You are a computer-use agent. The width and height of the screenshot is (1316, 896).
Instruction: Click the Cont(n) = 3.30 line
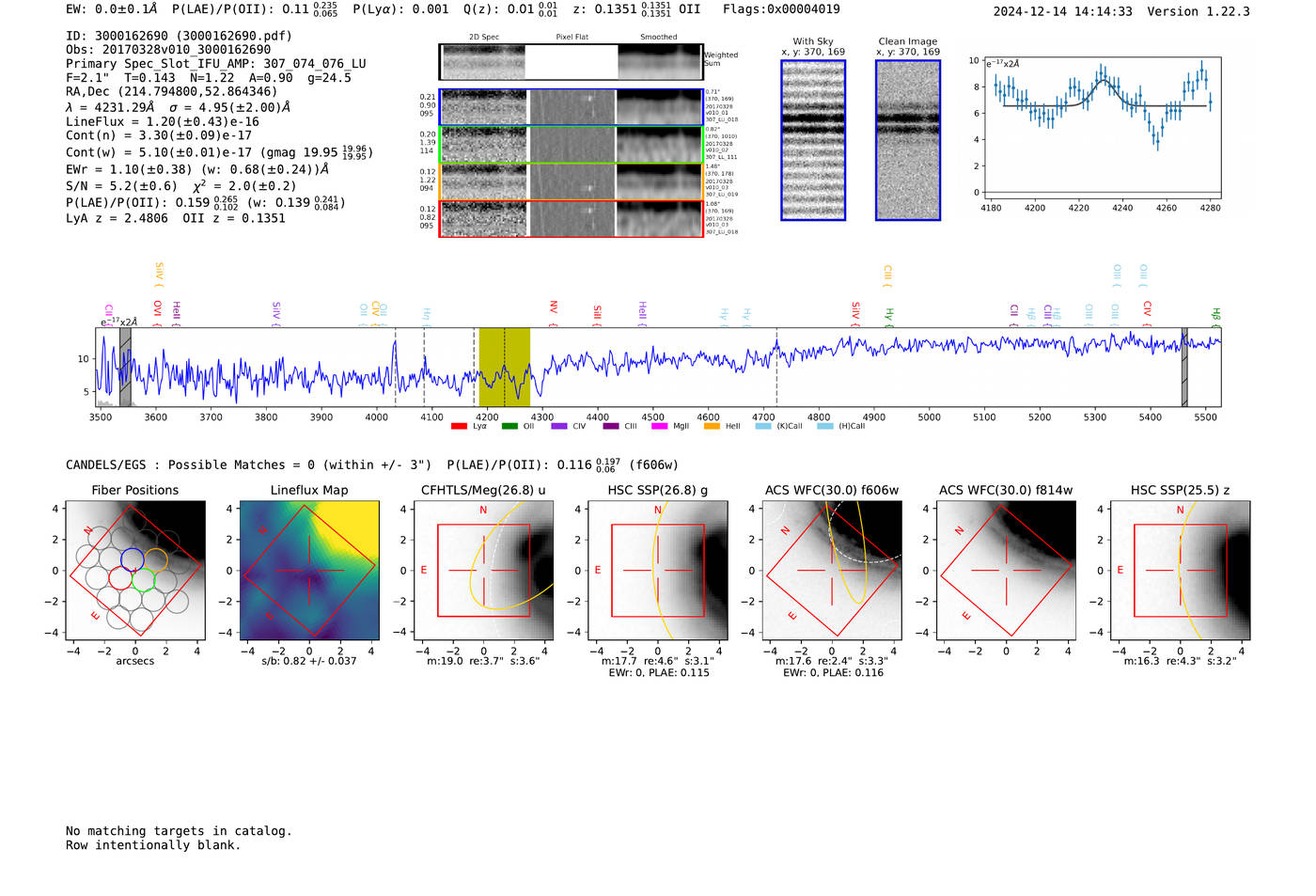pyautogui.click(x=159, y=136)
